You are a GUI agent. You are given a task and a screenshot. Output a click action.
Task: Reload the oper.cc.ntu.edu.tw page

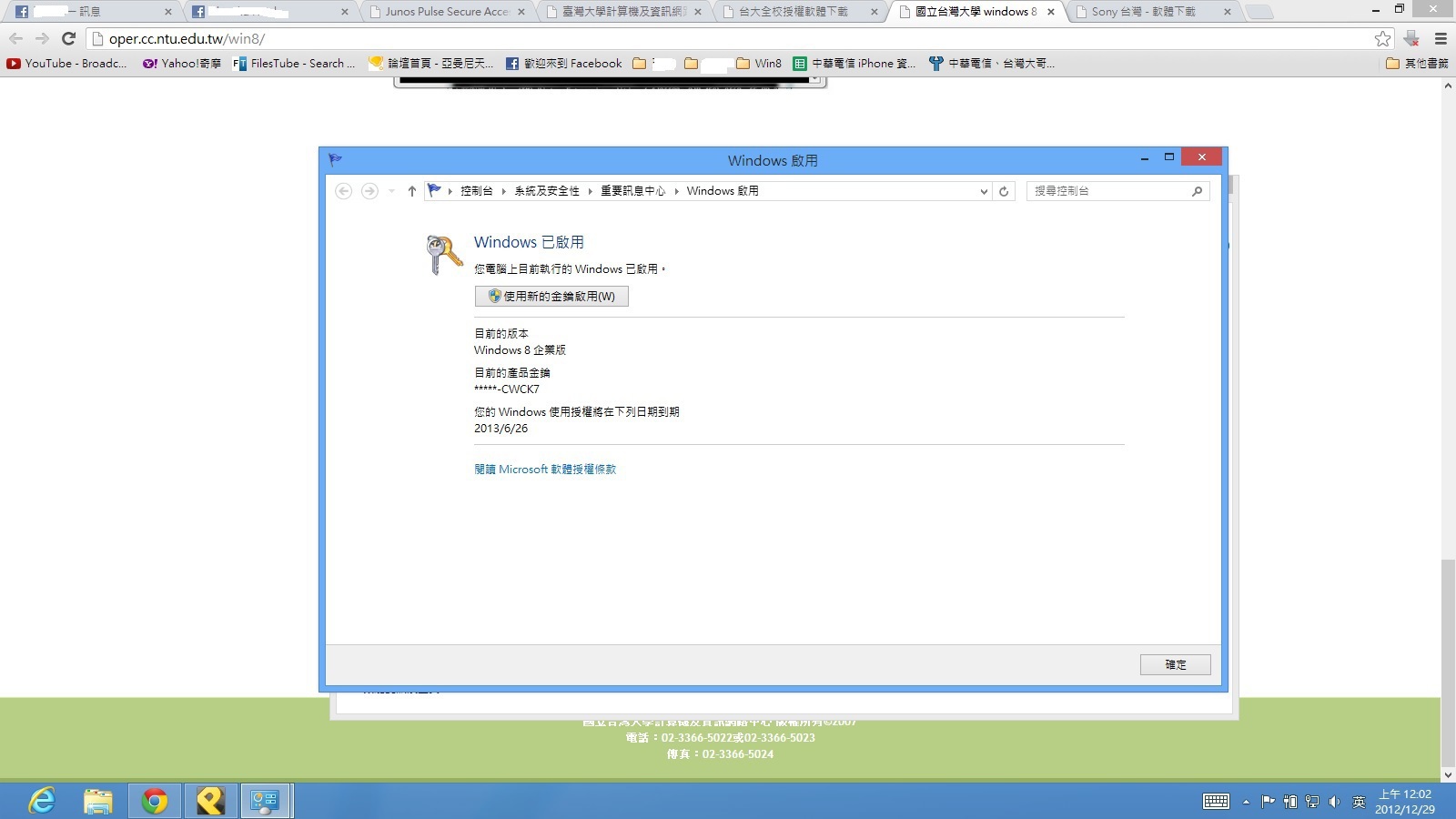coord(68,39)
